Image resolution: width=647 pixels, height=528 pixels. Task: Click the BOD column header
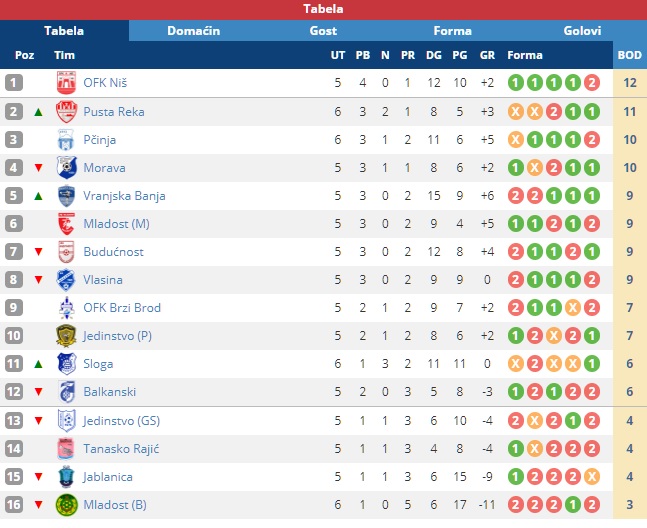pyautogui.click(x=630, y=55)
